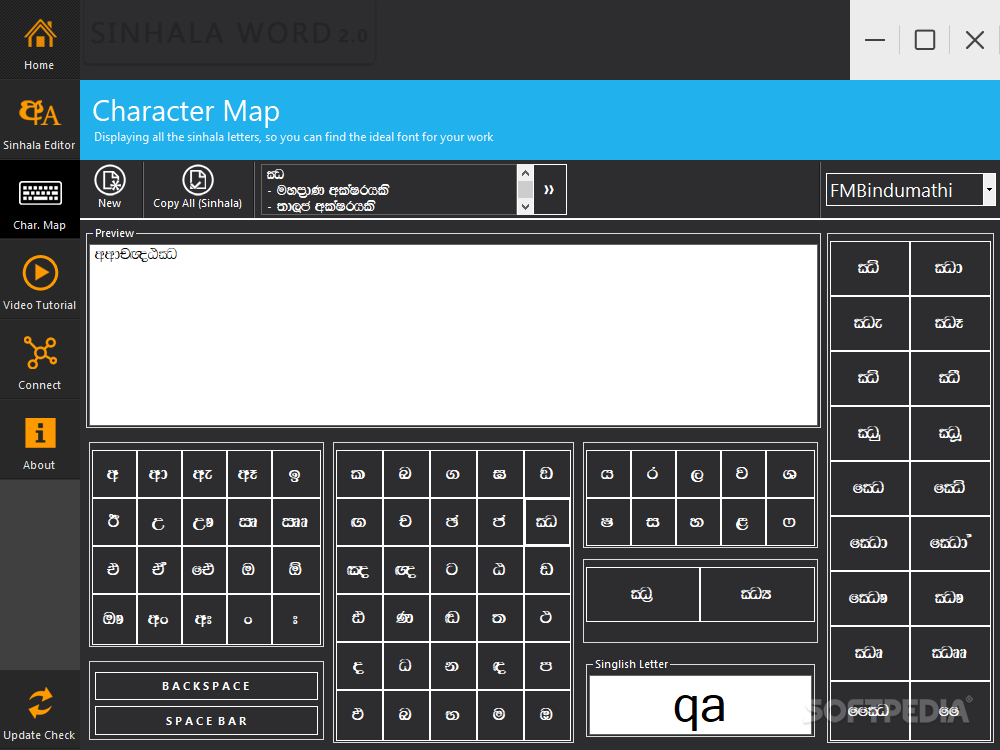Screen dimensions: 1000x750
Task: Expand letter description with the » button
Action: tap(549, 189)
